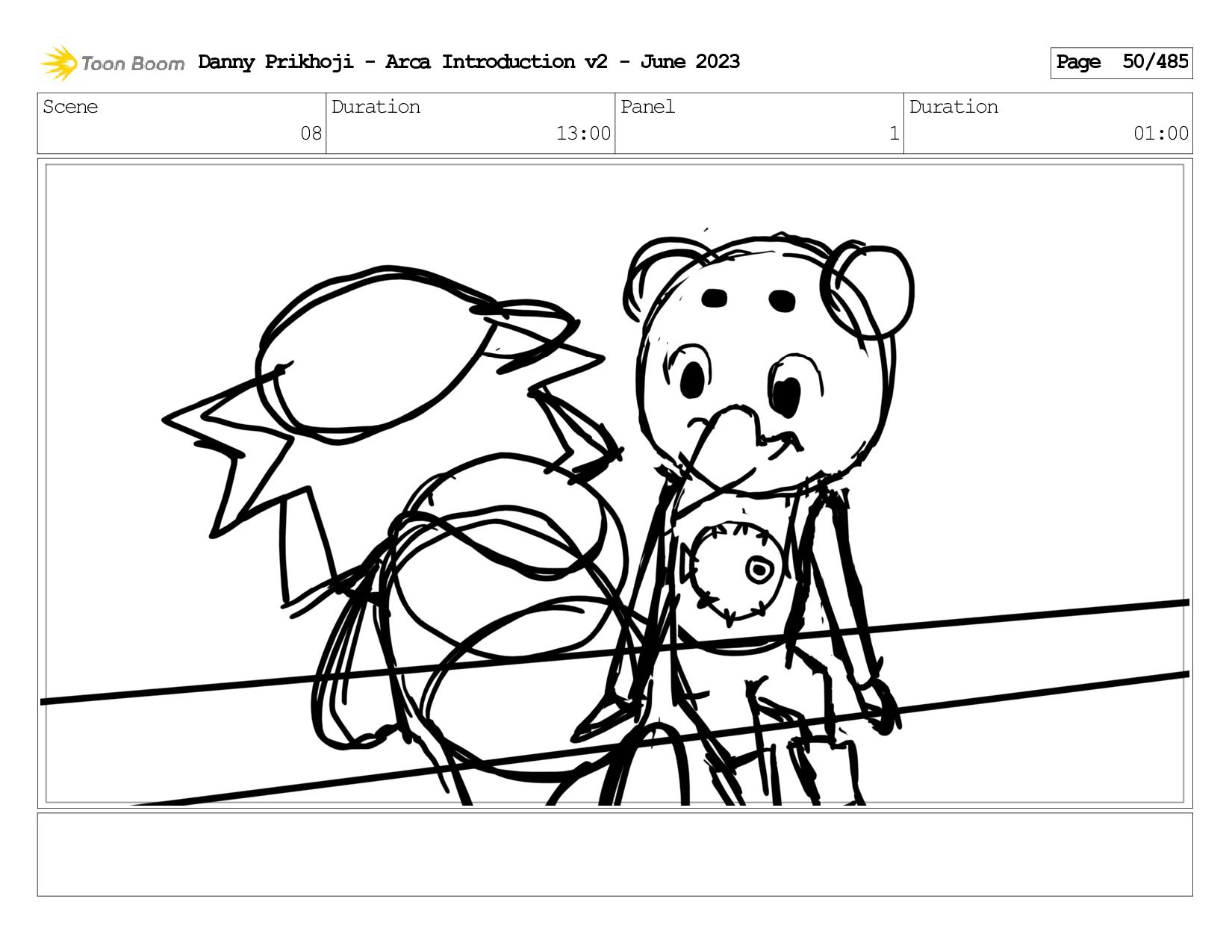Click the title 'Danny Prikhoji - Arca Introduction v2 - June 2023'

469,62
